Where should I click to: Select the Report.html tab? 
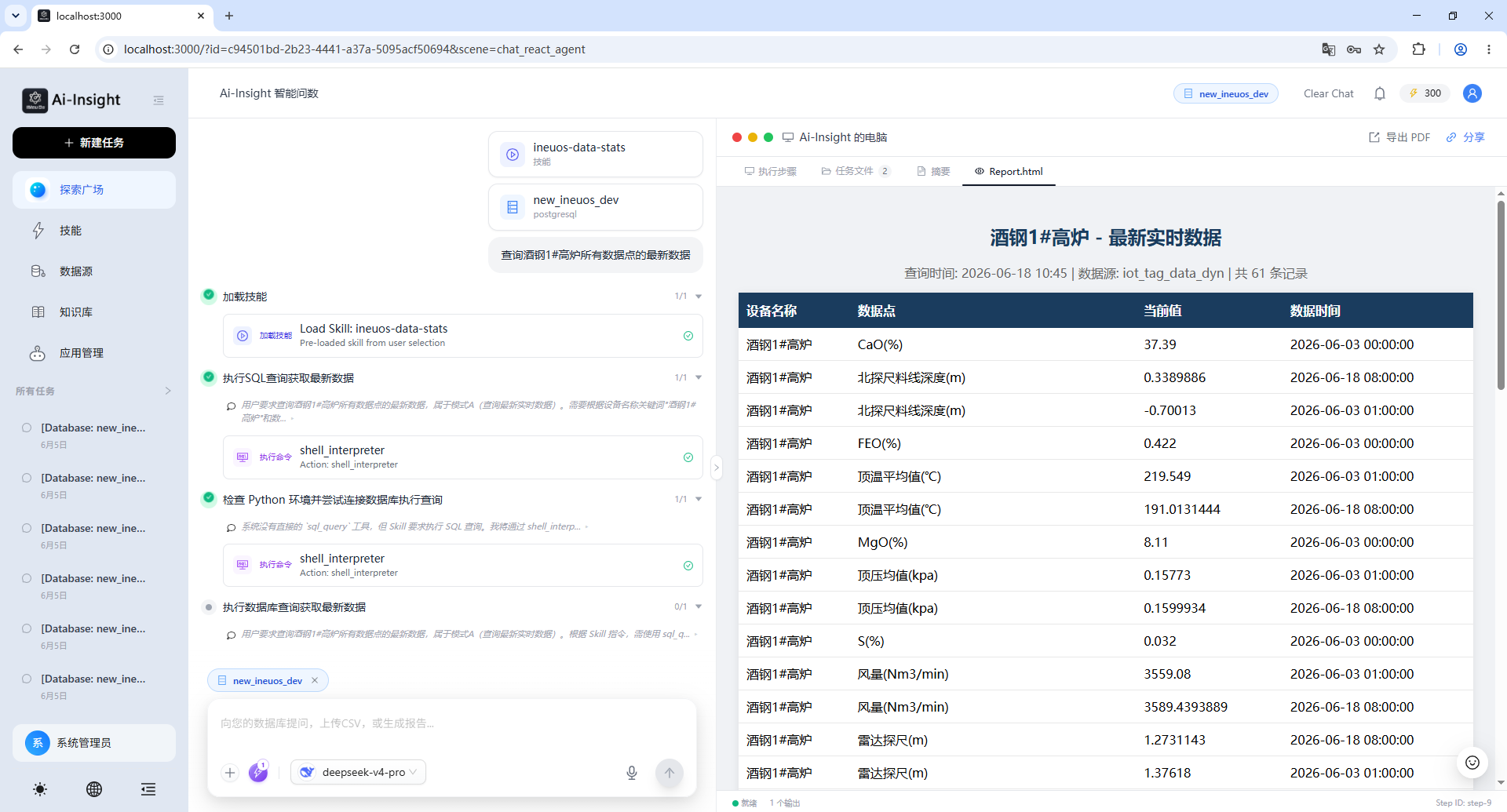coord(1009,171)
